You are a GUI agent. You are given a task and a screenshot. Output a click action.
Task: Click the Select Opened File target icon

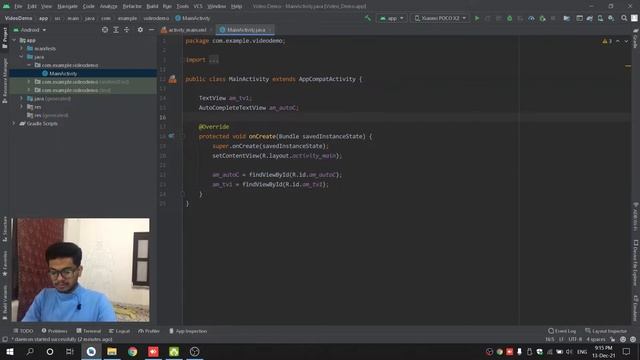point(105,30)
